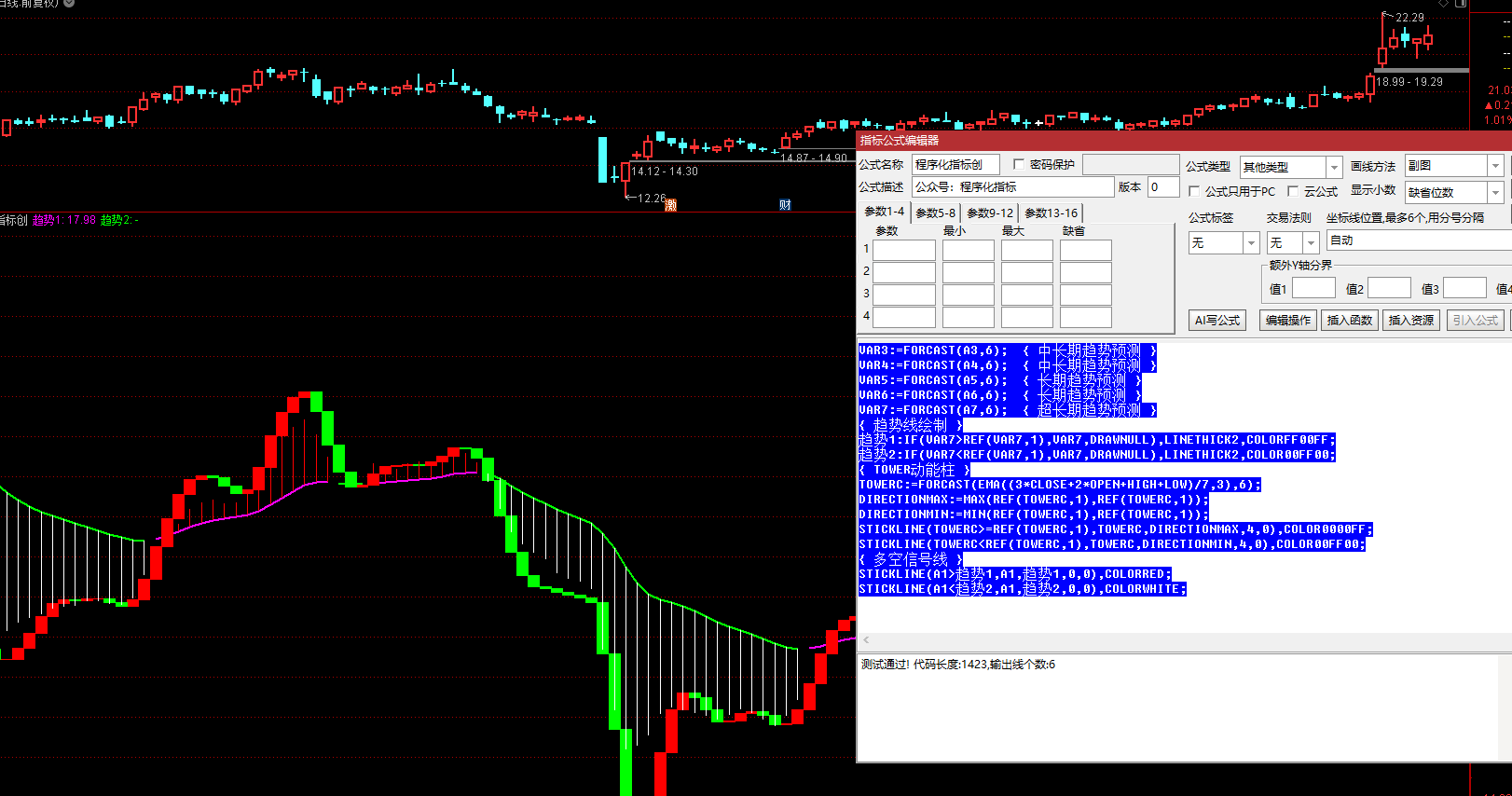The width and height of the screenshot is (1512, 796).
Task: Switch to the 参数5-8 tab
Action: (x=935, y=213)
